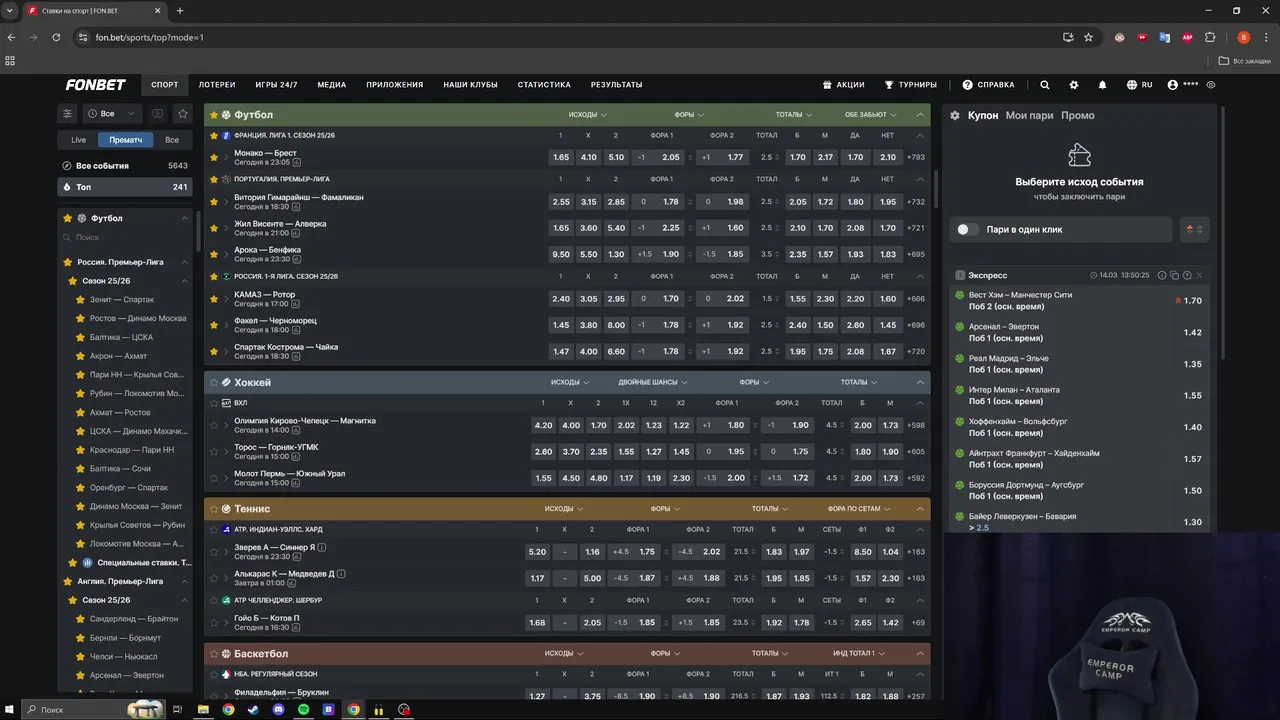1280x720 pixels.
Task: Open the site search magnifier icon
Action: [x=1045, y=85]
